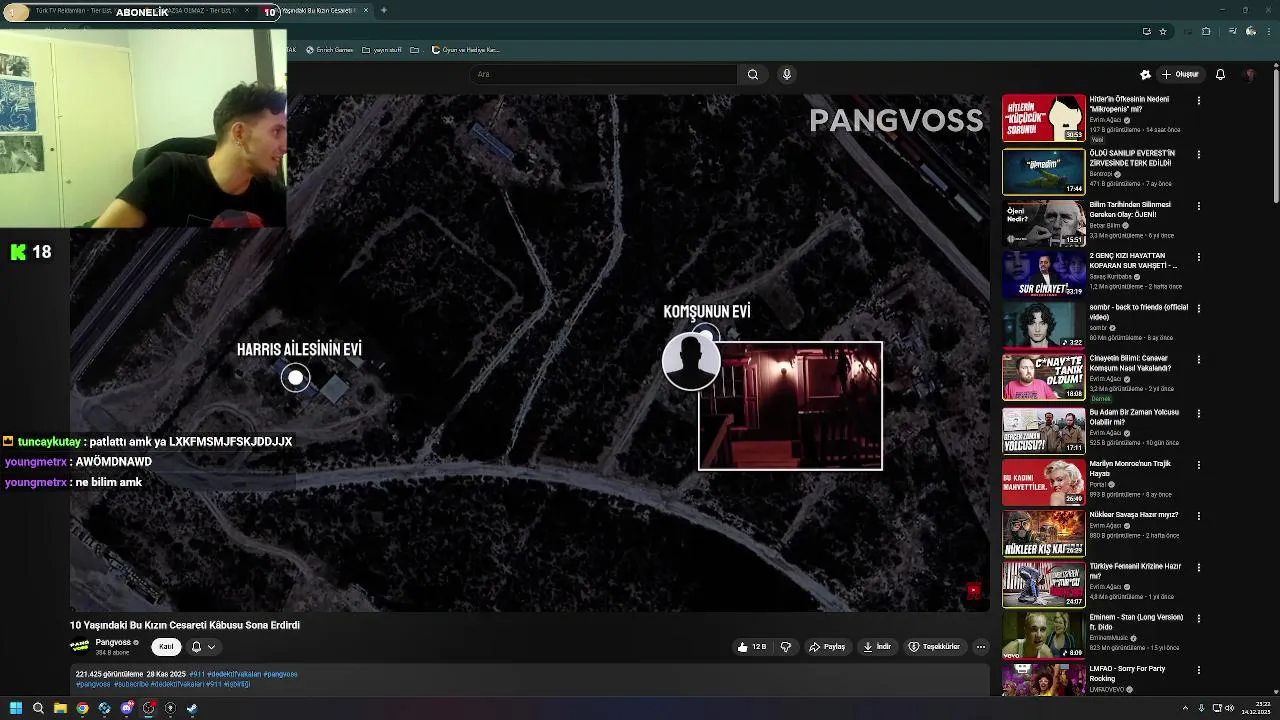Click the cast/install icon in address bar
Image resolution: width=1280 pixels, height=720 pixels.
1146,31
